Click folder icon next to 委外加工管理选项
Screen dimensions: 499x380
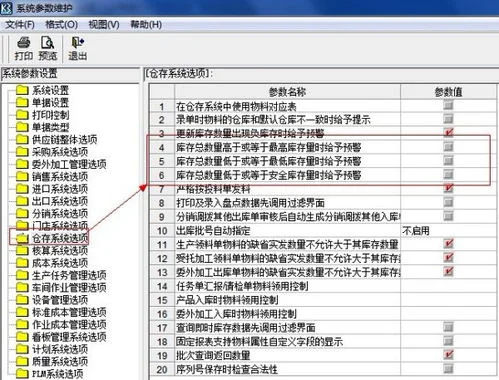click(22, 164)
